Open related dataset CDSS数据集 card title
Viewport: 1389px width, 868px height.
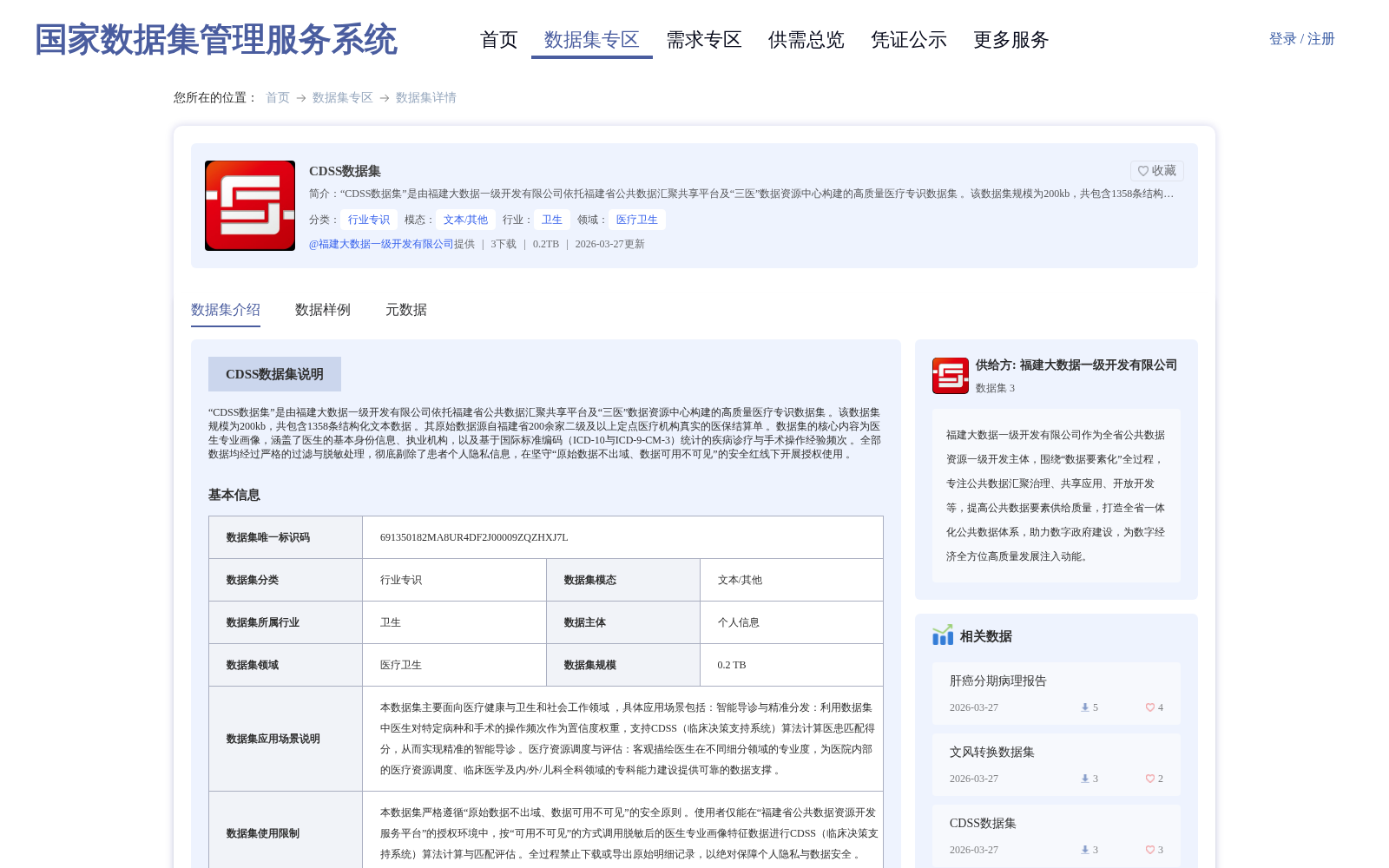[x=983, y=824]
